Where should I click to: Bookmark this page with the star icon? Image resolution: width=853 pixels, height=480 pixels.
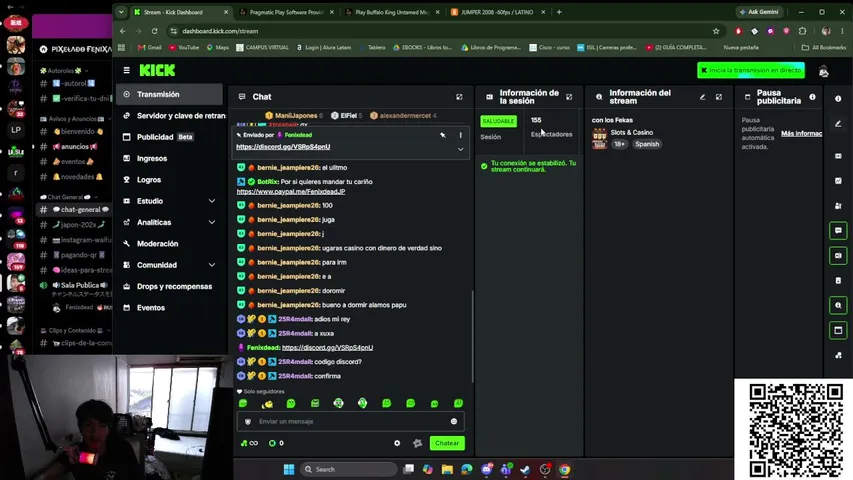point(716,31)
